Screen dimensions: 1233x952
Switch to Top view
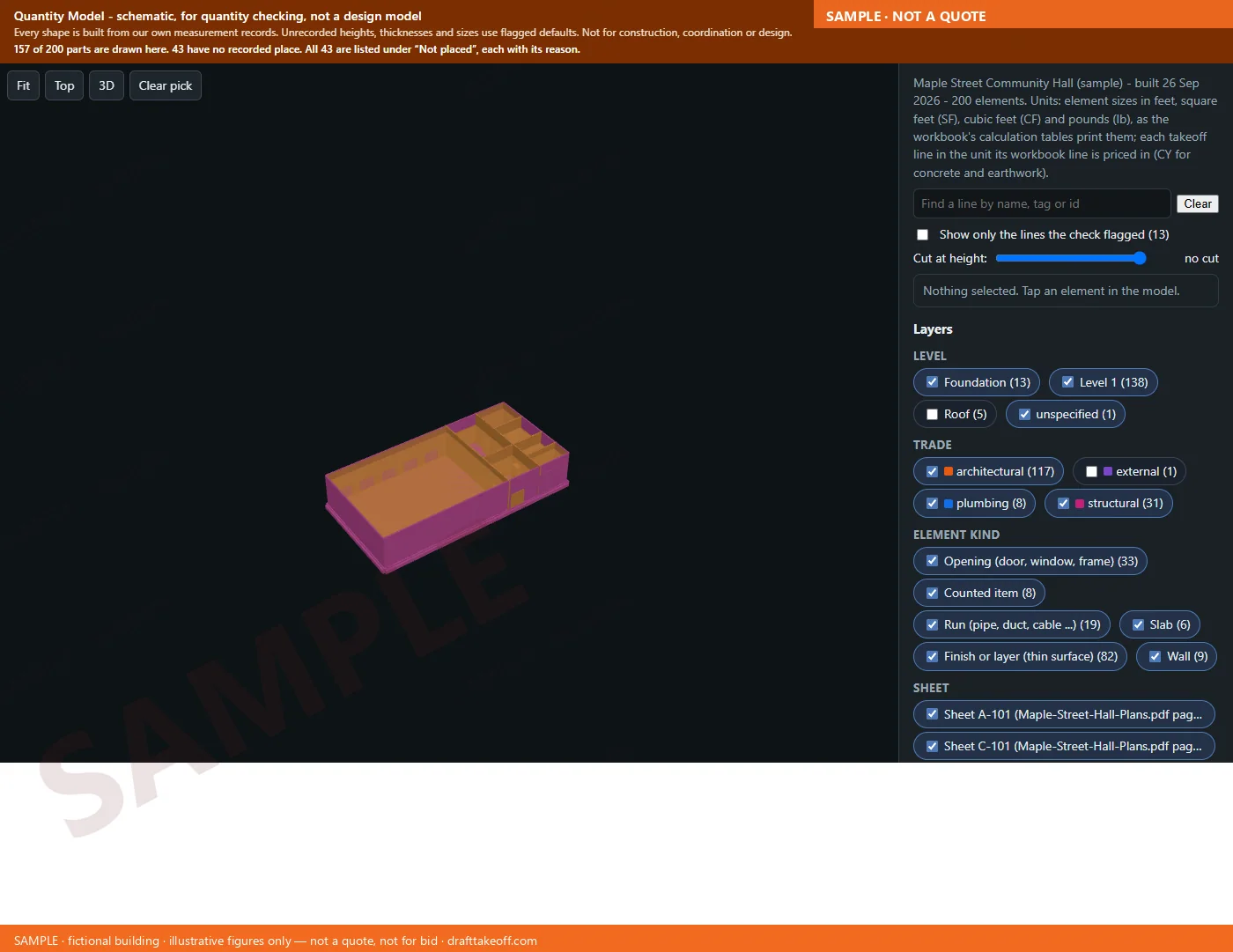(64, 85)
